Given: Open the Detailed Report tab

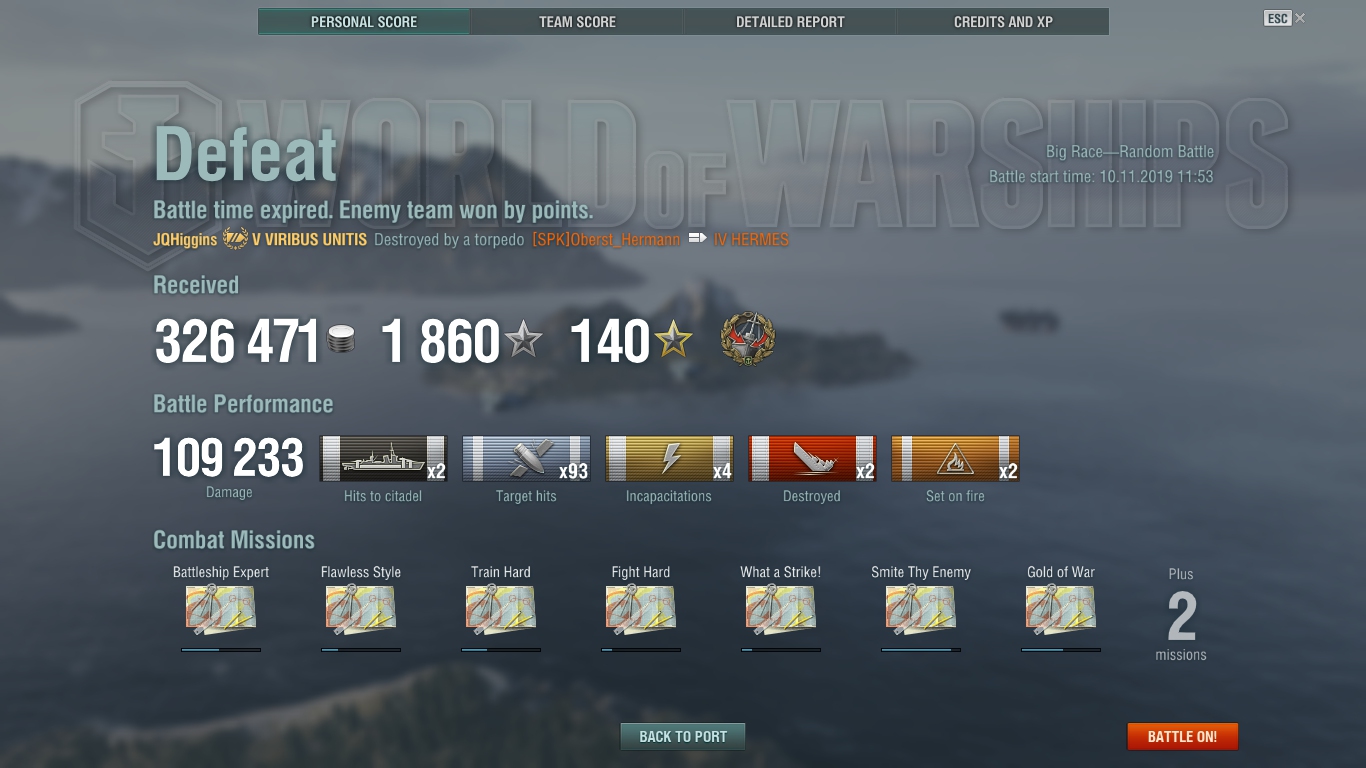Looking at the screenshot, I should pos(790,22).
